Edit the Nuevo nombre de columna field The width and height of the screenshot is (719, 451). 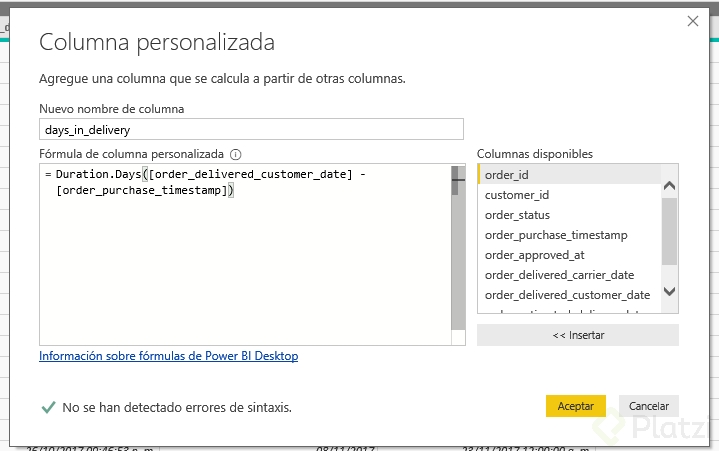251,129
